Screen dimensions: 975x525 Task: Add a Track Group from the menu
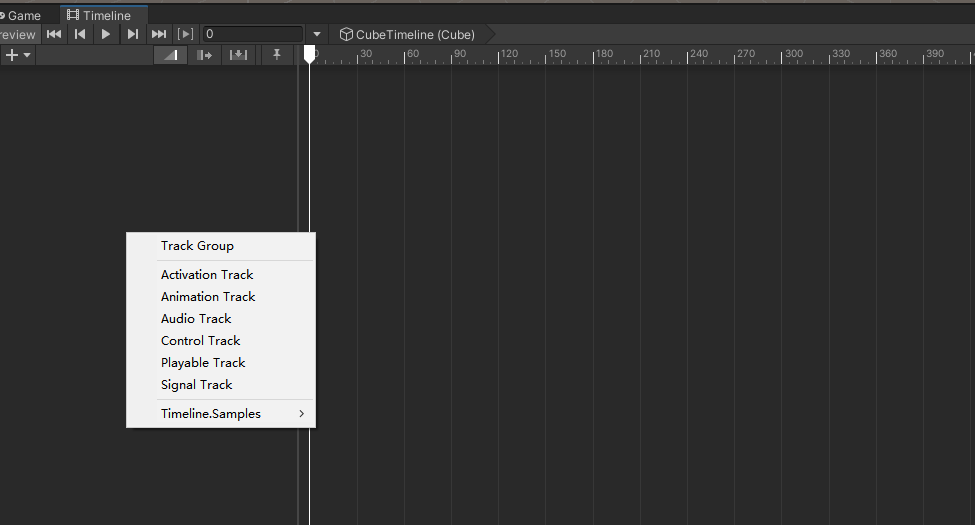click(197, 246)
